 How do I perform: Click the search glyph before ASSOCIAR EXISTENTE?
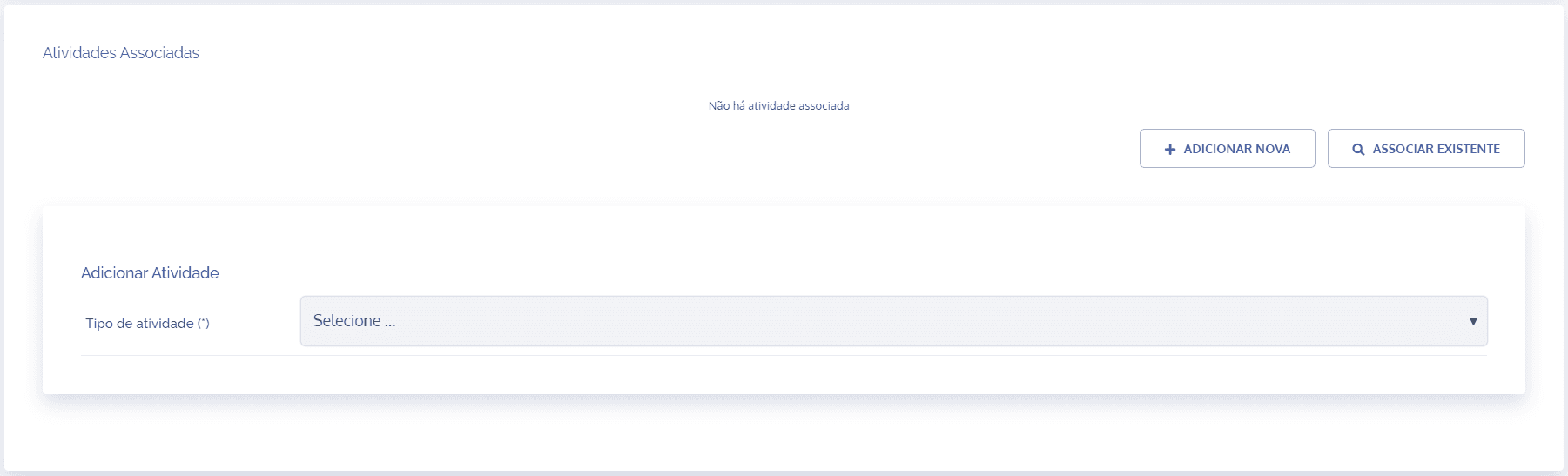click(x=1358, y=150)
